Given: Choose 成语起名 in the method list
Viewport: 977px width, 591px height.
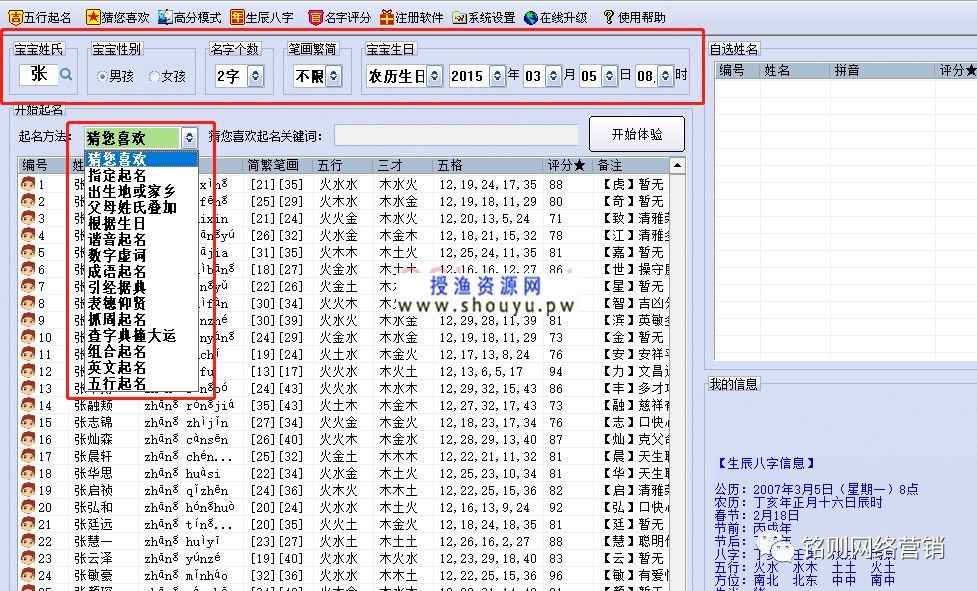Looking at the screenshot, I should click(x=141, y=272).
